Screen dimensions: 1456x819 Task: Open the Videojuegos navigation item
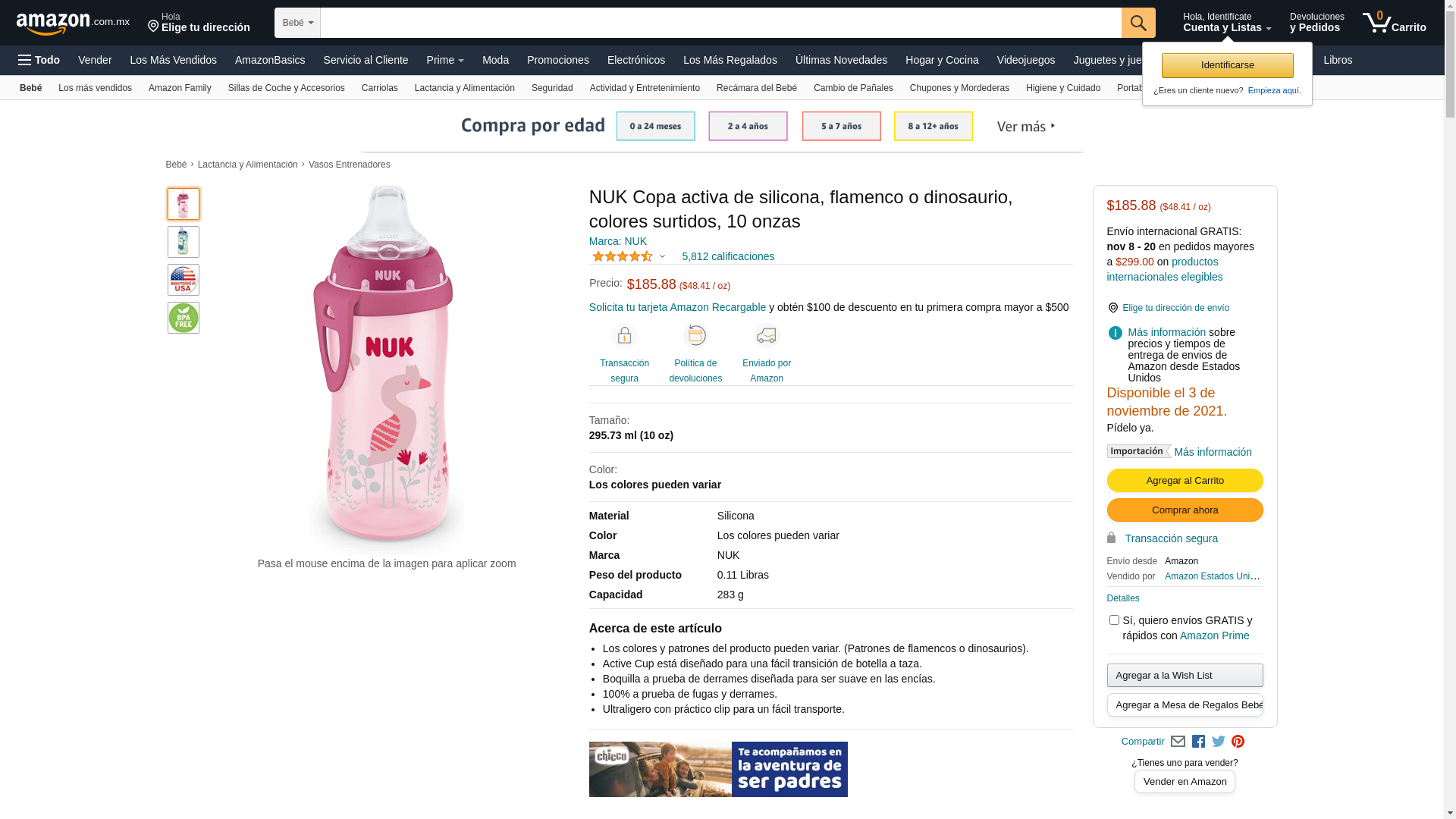pyautogui.click(x=1025, y=60)
